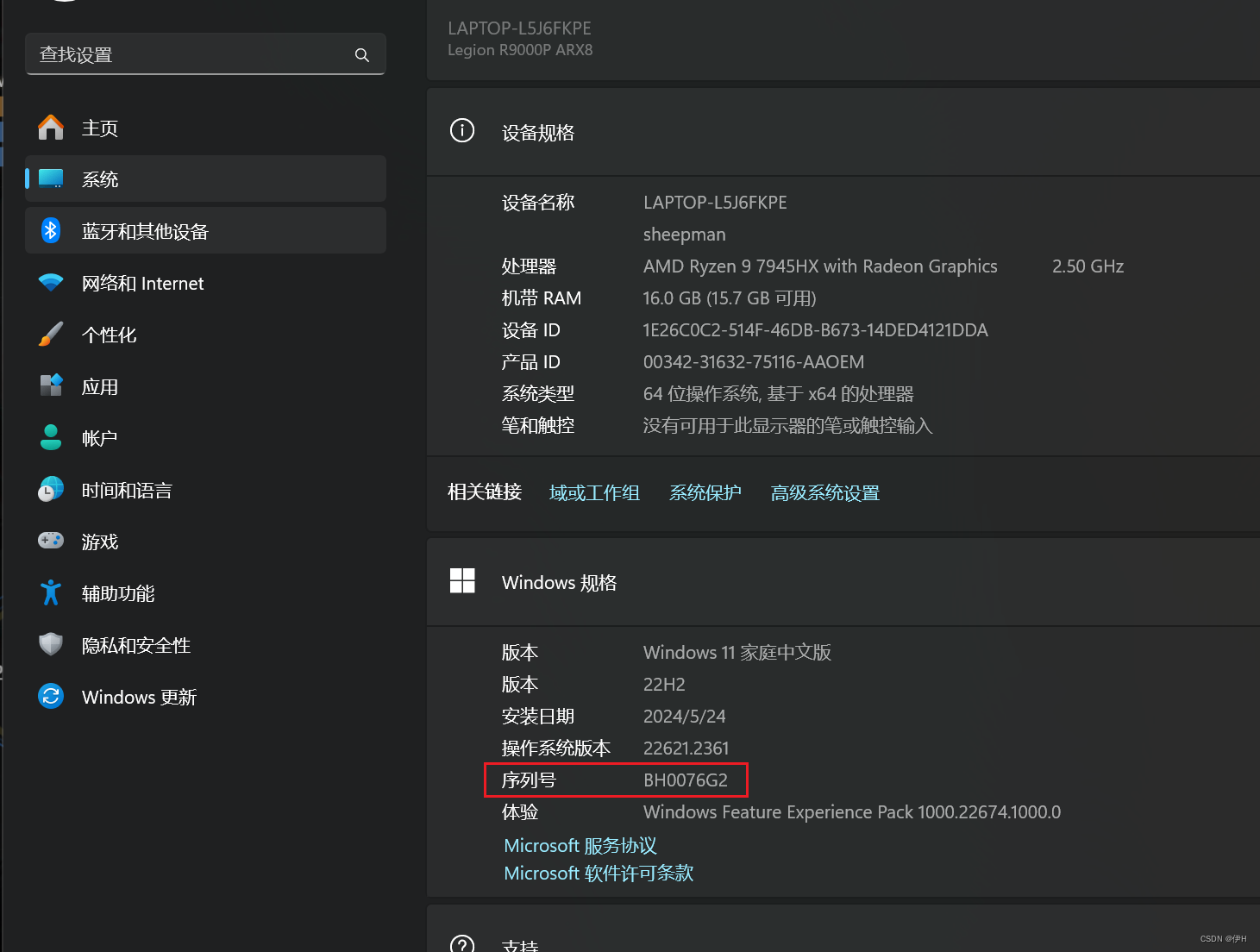The width and height of the screenshot is (1260, 952).
Task: Open the 高级系统设置 link
Action: coord(825,492)
